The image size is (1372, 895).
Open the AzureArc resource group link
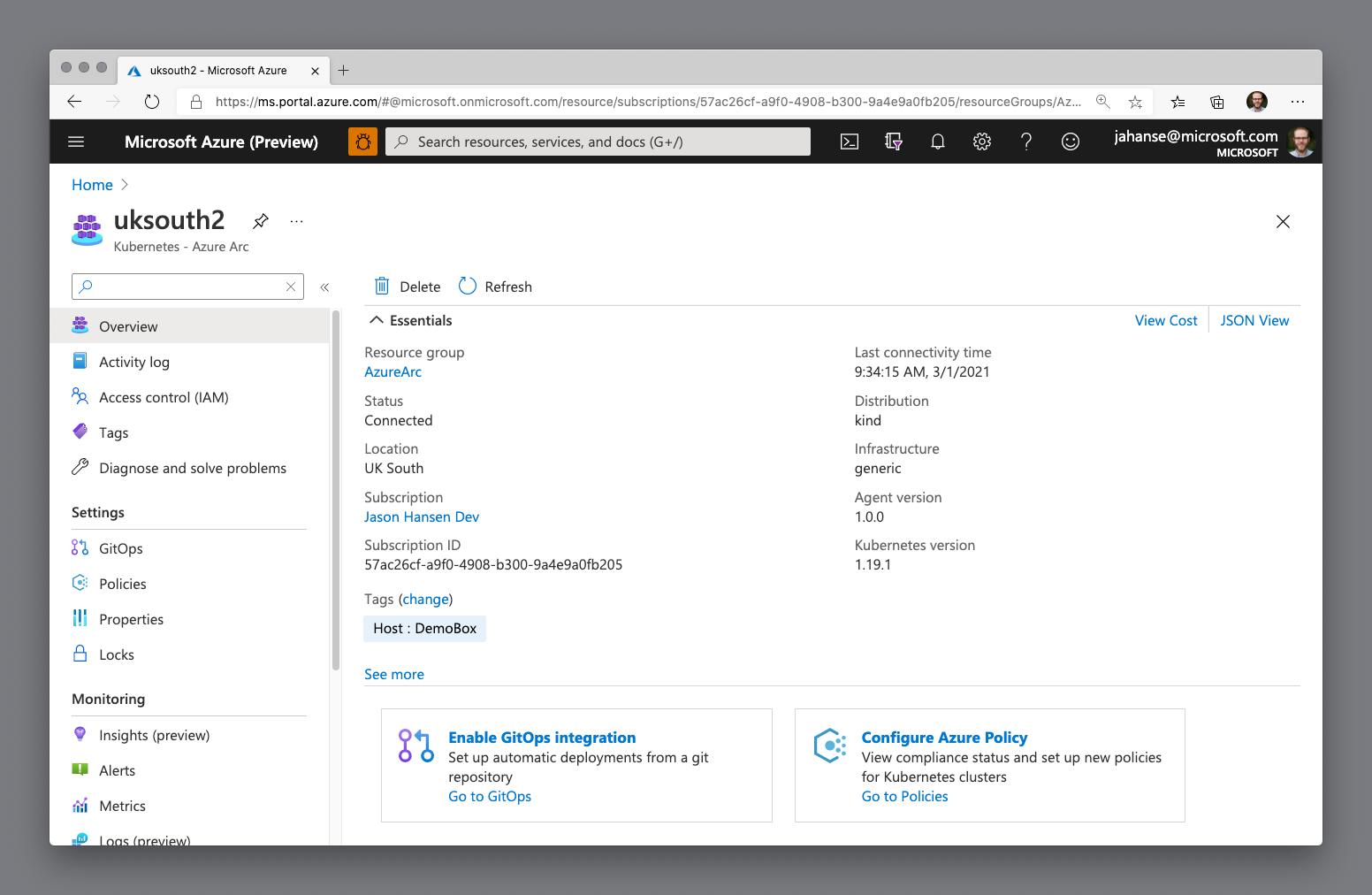click(x=393, y=371)
